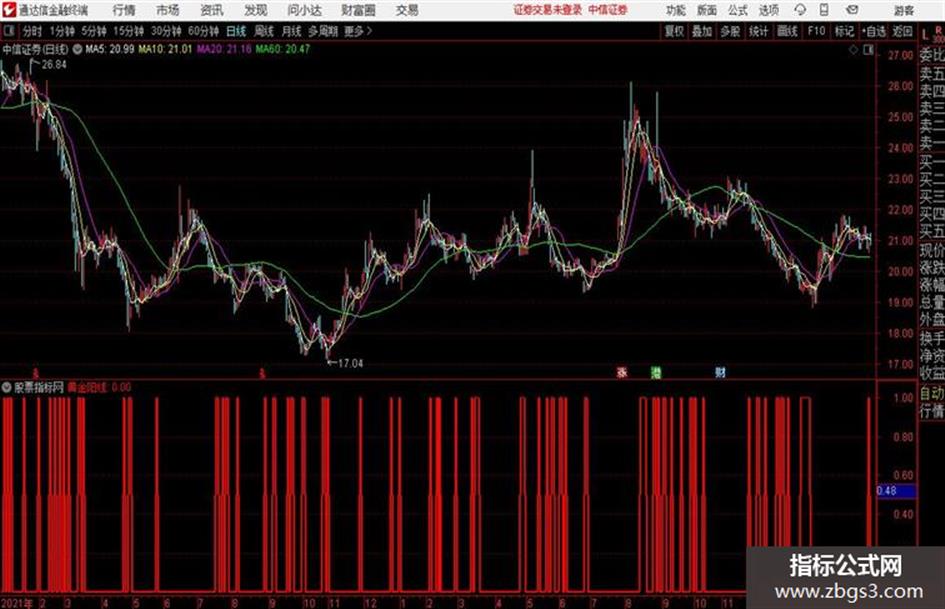Screen dimensions: 945x609
Task: Select the 日线 daily period
Action: [236, 31]
